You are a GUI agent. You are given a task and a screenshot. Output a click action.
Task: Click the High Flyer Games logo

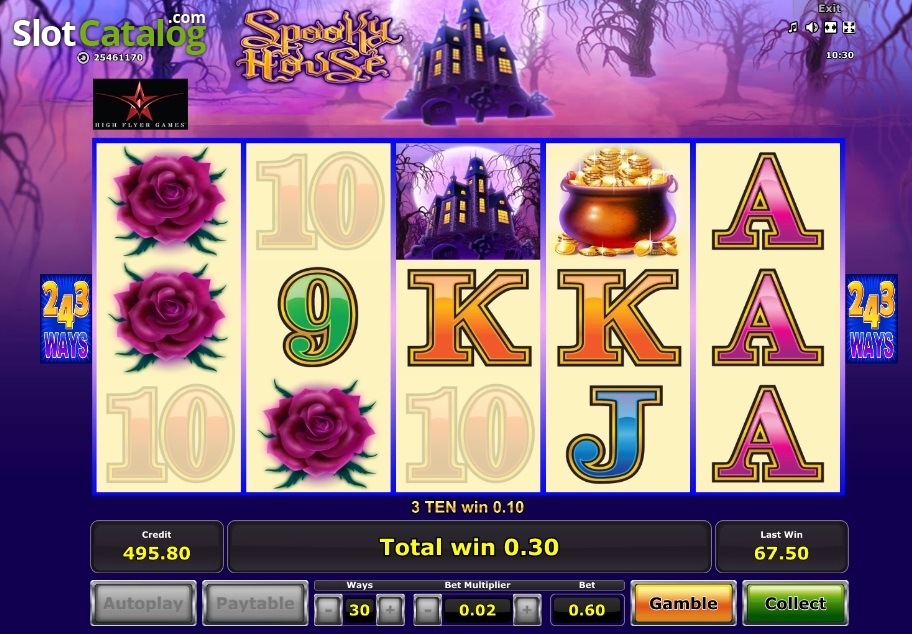click(x=141, y=104)
